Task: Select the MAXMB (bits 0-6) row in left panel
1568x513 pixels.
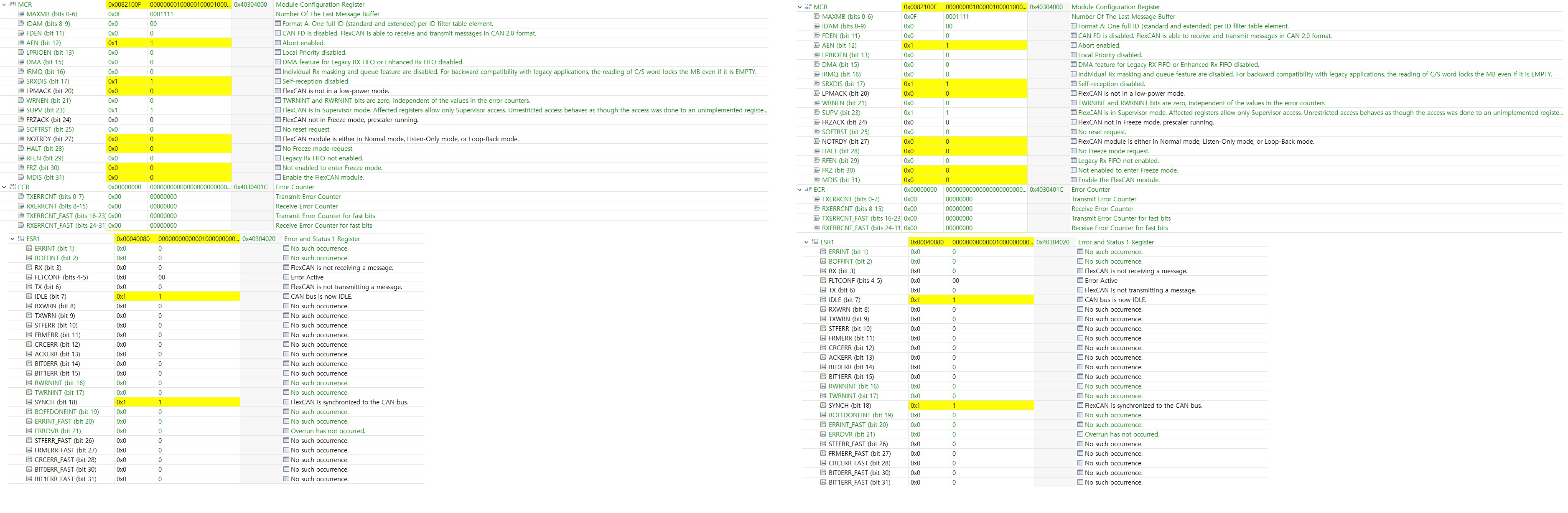Action: 384,14
